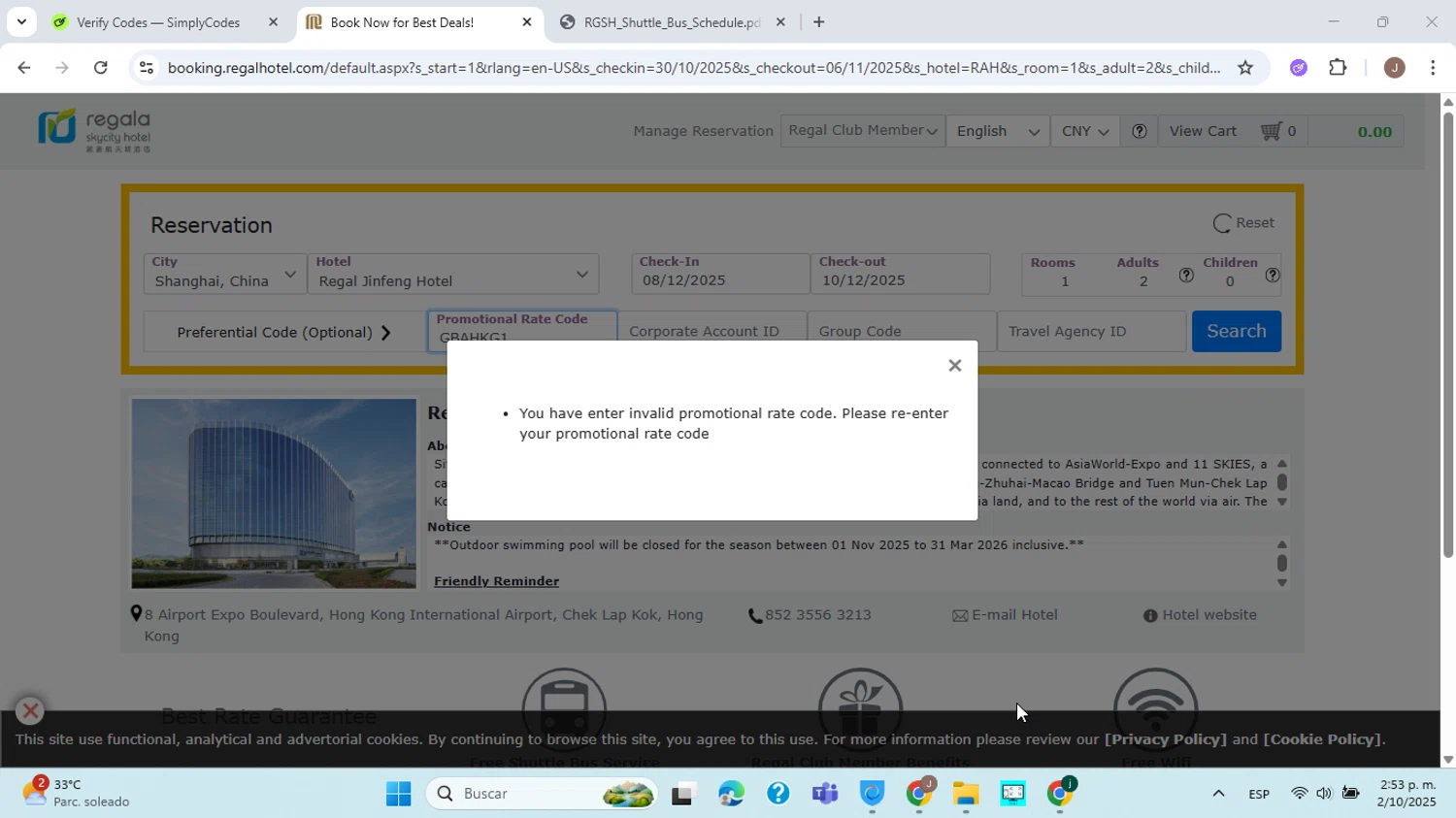Open the Cookie Policy link
Viewport: 1456px width, 818px height.
[1322, 739]
